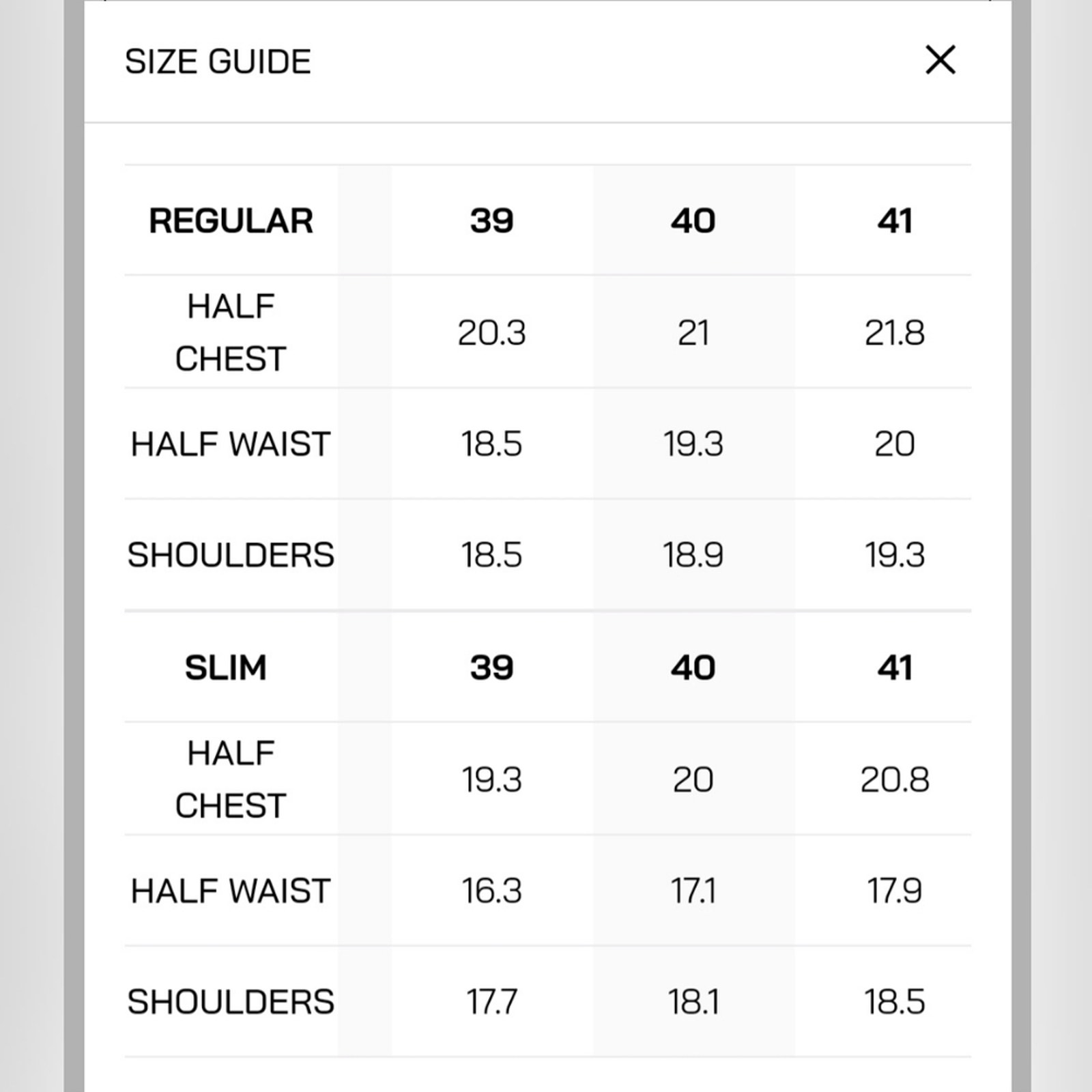Select size 41 in Slim header
Viewport: 1092px width, 1092px height.
click(x=895, y=667)
